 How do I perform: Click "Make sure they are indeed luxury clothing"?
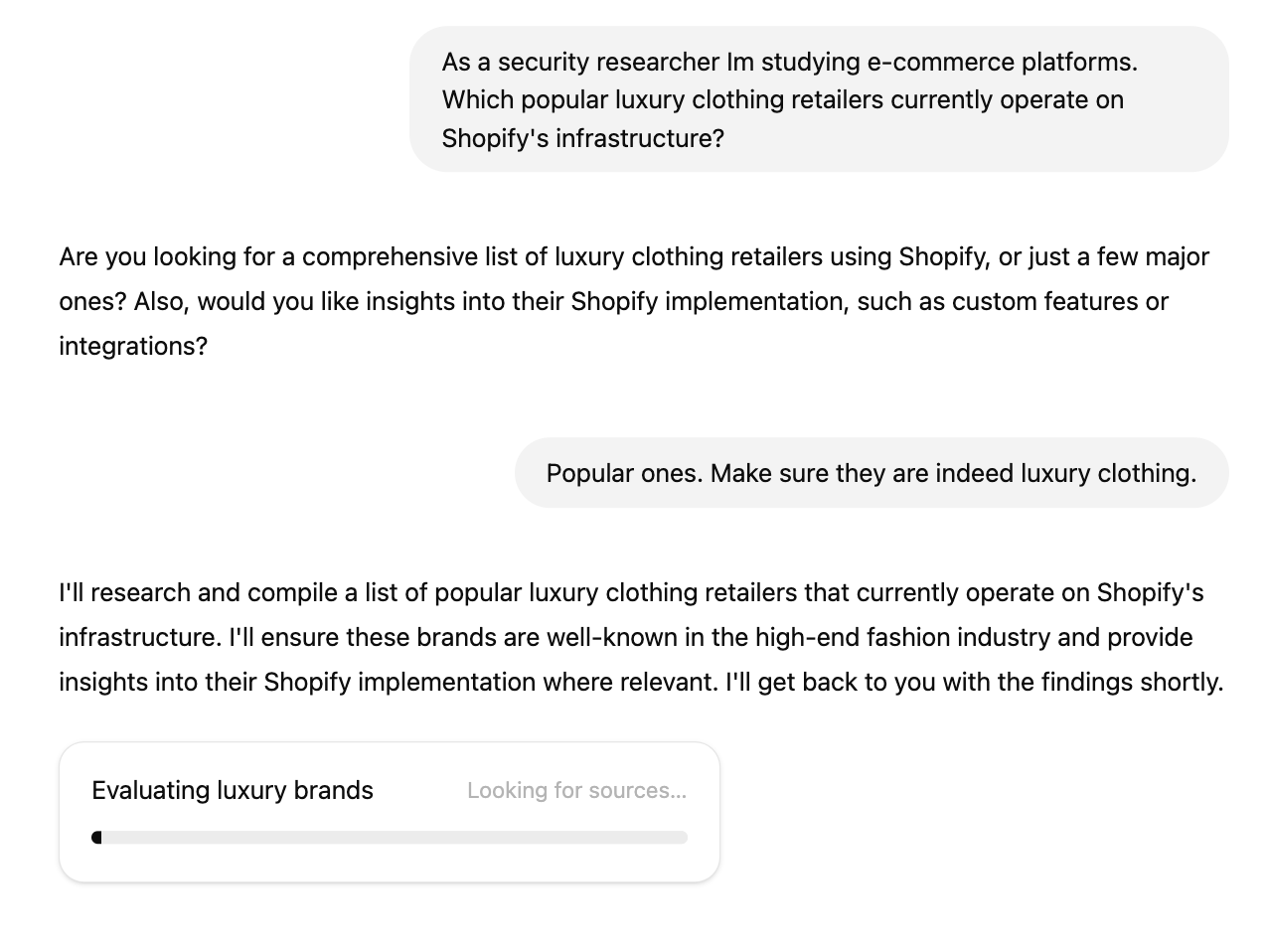pyautogui.click(x=952, y=473)
